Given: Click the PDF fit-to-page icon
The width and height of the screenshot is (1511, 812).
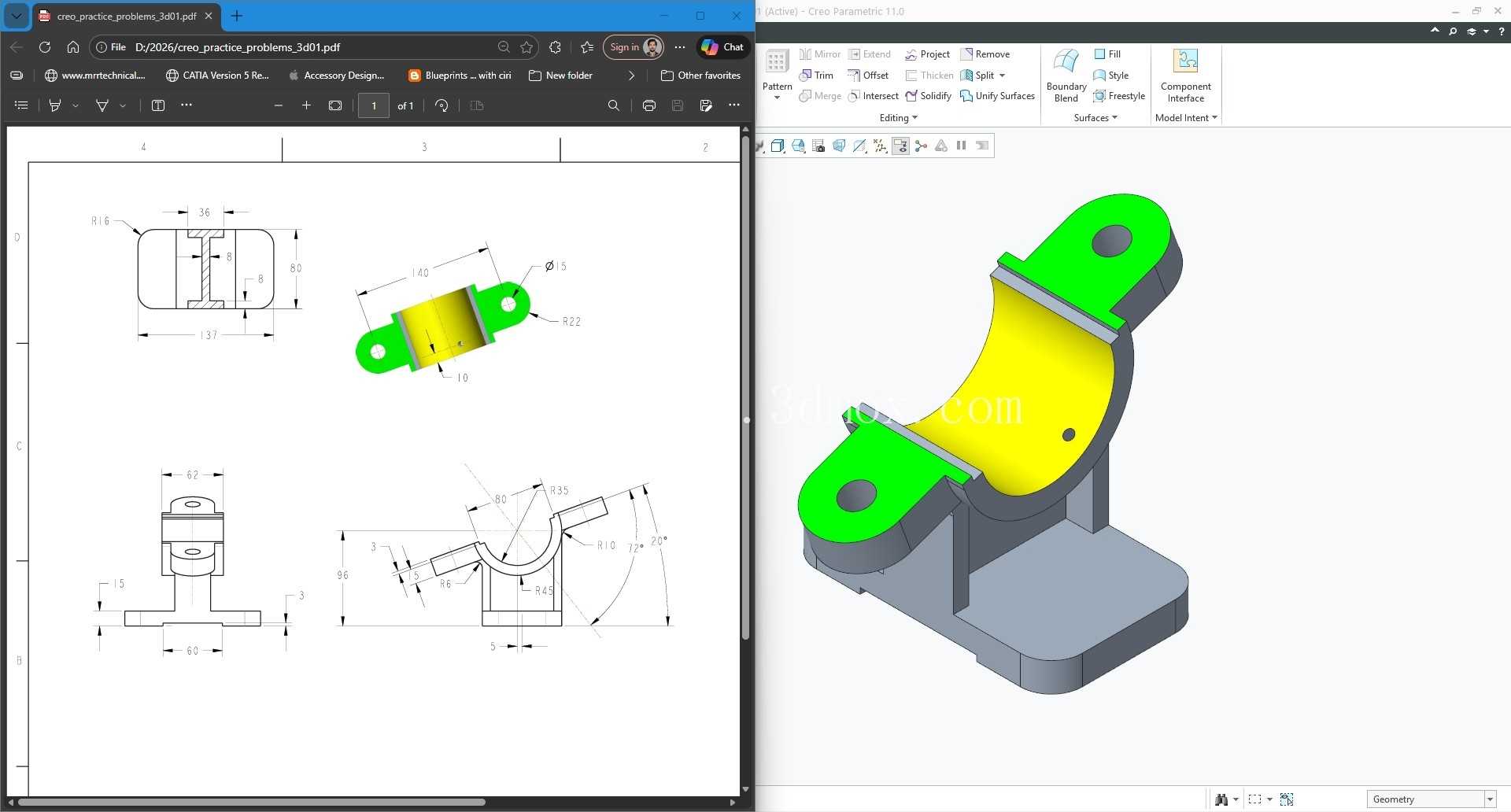Looking at the screenshot, I should 335,105.
